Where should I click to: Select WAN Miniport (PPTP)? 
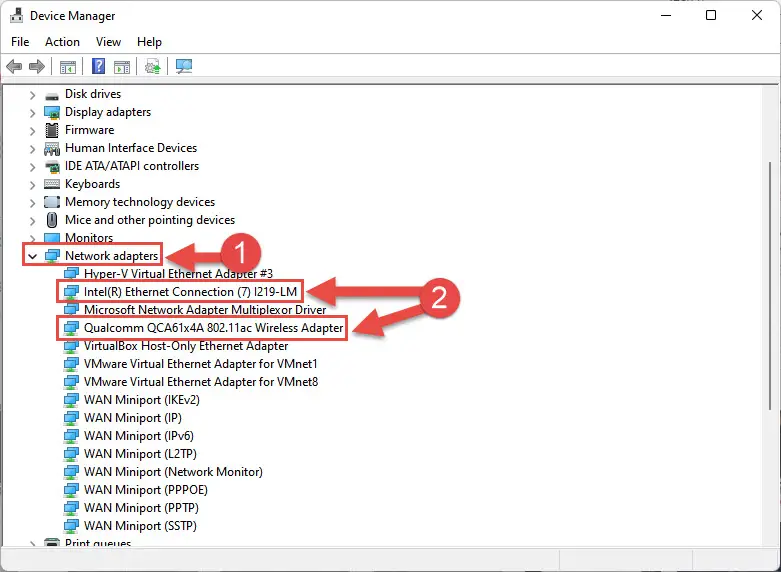pos(141,507)
